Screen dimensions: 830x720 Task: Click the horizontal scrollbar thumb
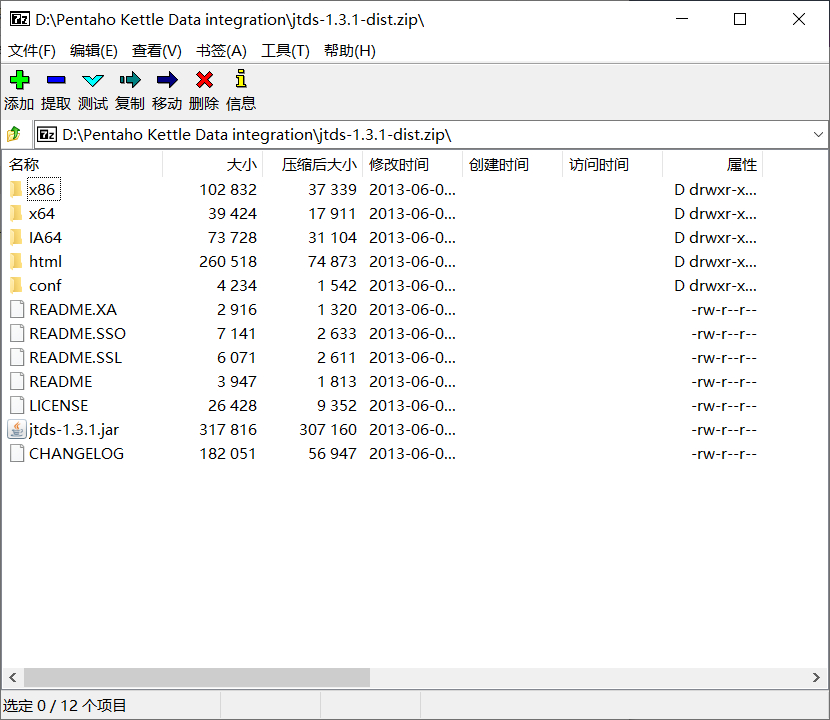click(196, 678)
